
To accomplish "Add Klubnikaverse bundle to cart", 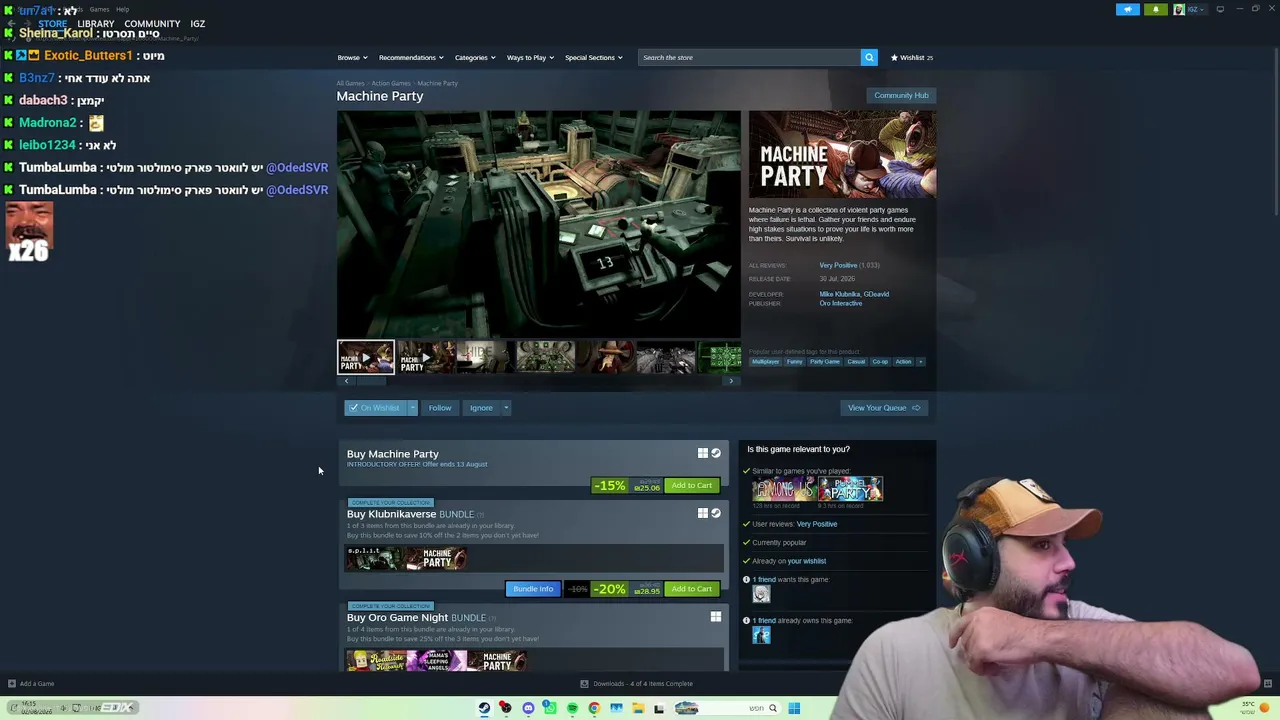I will click(x=692, y=589).
